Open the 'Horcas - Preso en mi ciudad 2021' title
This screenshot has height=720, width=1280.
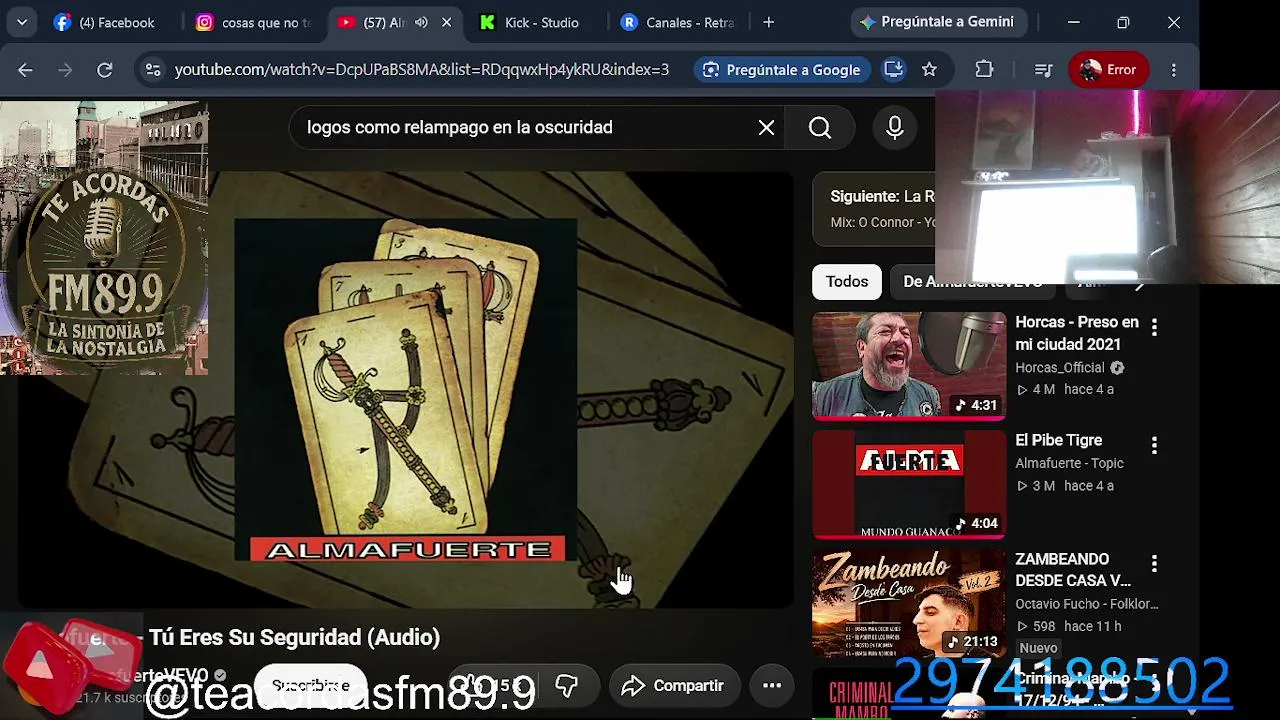[x=1077, y=333]
